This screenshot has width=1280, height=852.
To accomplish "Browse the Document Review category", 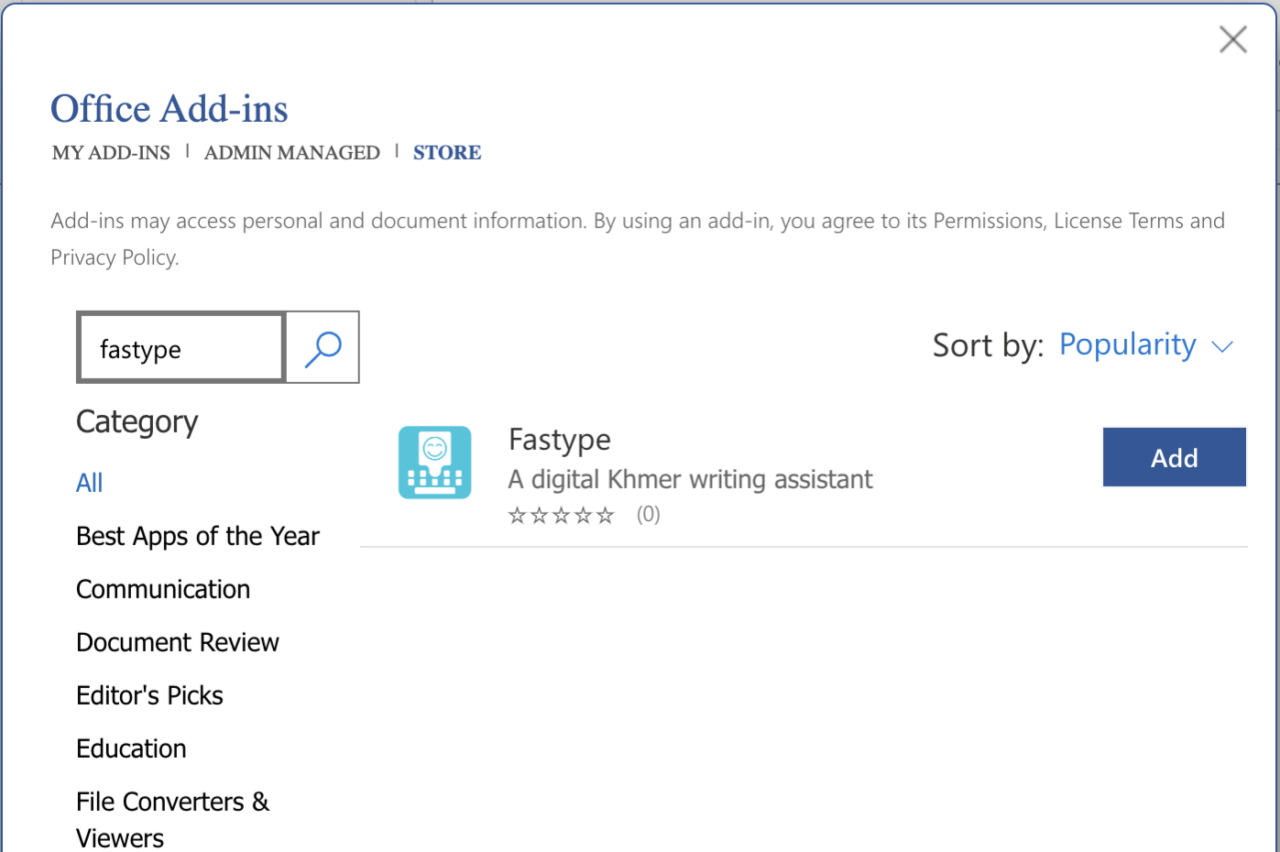I will tap(177, 642).
